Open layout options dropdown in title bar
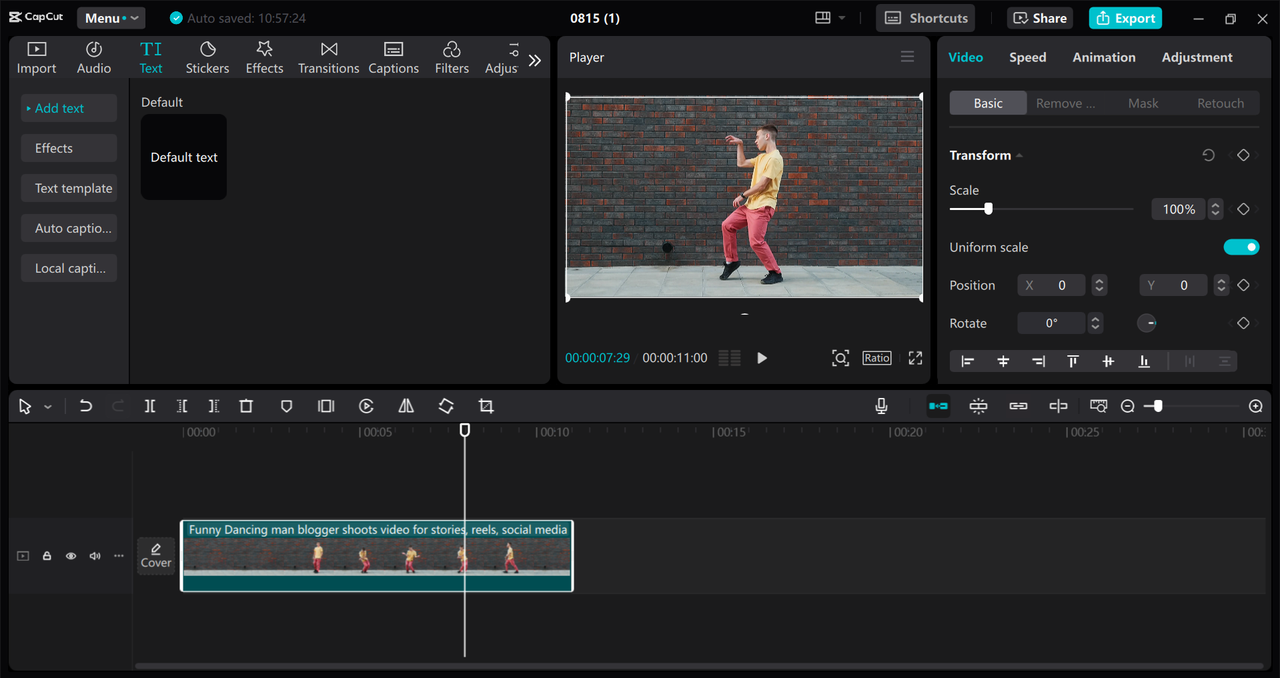The height and width of the screenshot is (678, 1280). pyautogui.click(x=830, y=18)
